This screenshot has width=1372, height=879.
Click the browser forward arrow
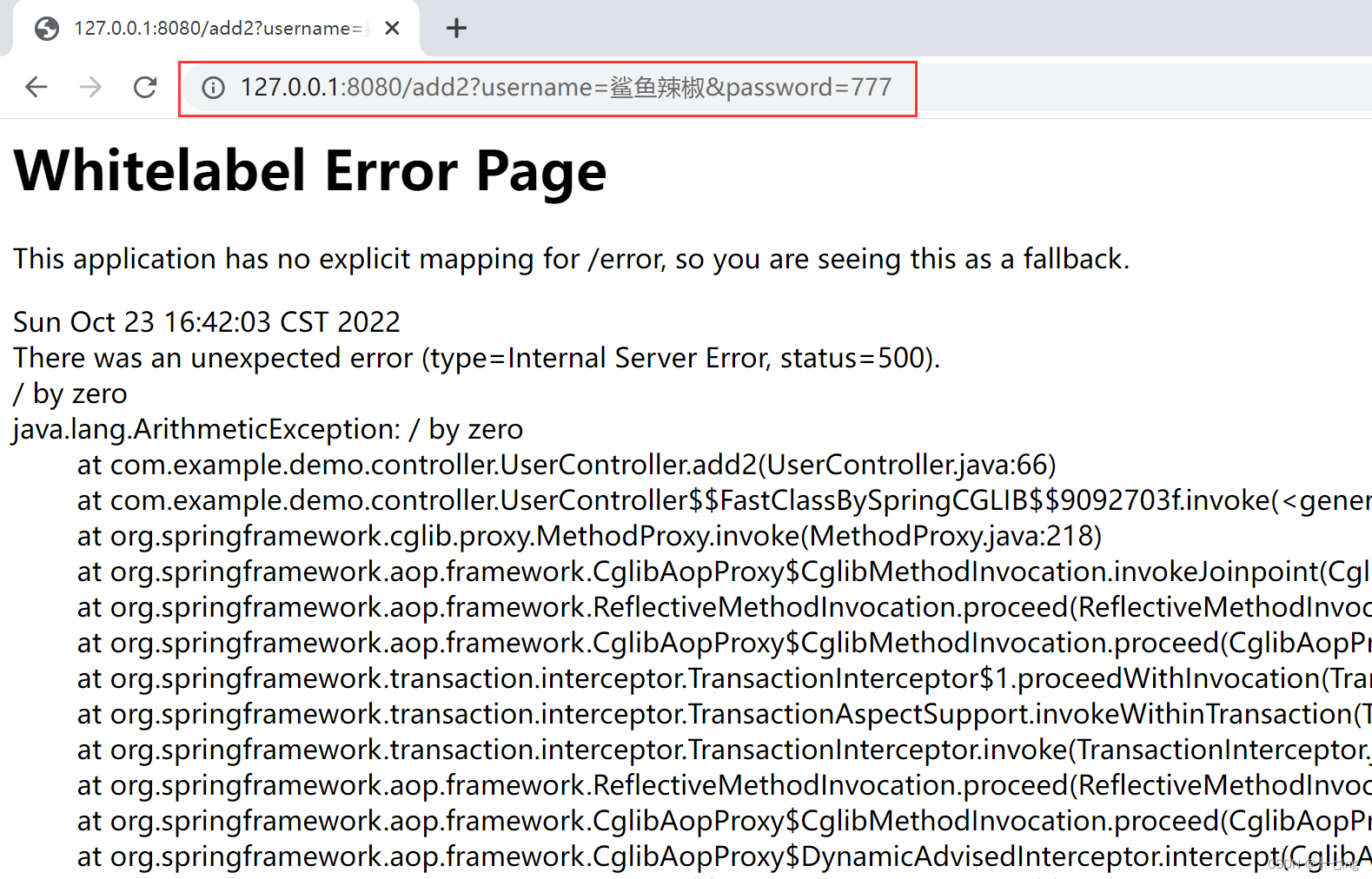[90, 87]
